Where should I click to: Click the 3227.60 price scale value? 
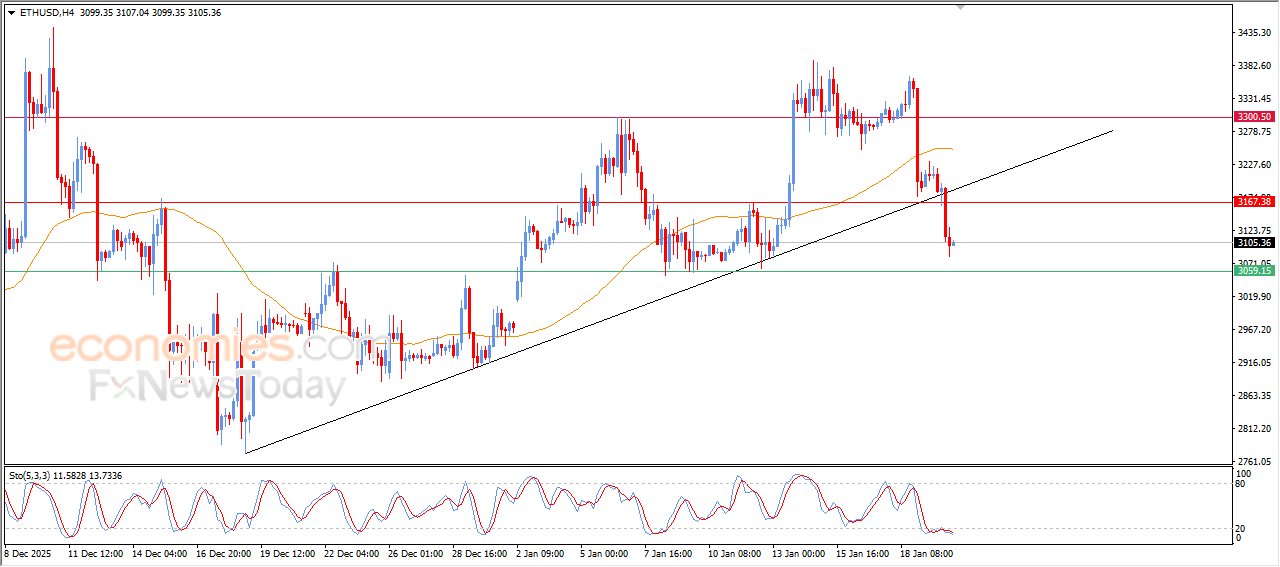(1254, 165)
